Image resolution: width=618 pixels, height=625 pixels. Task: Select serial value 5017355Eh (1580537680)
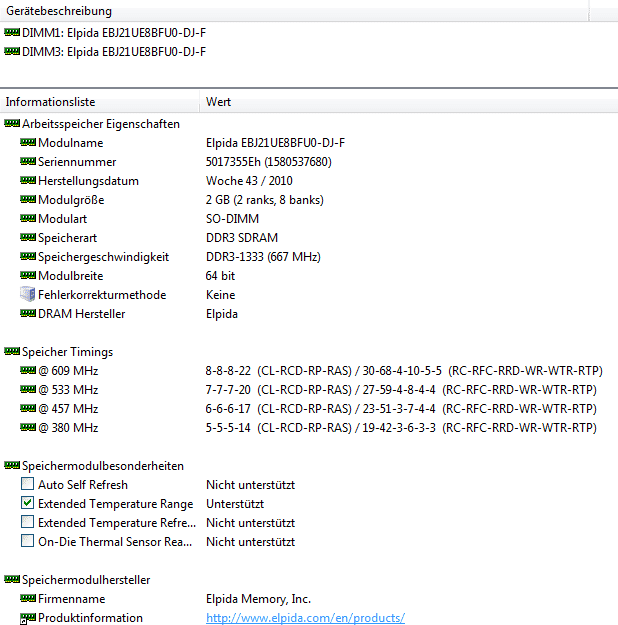(x=269, y=162)
